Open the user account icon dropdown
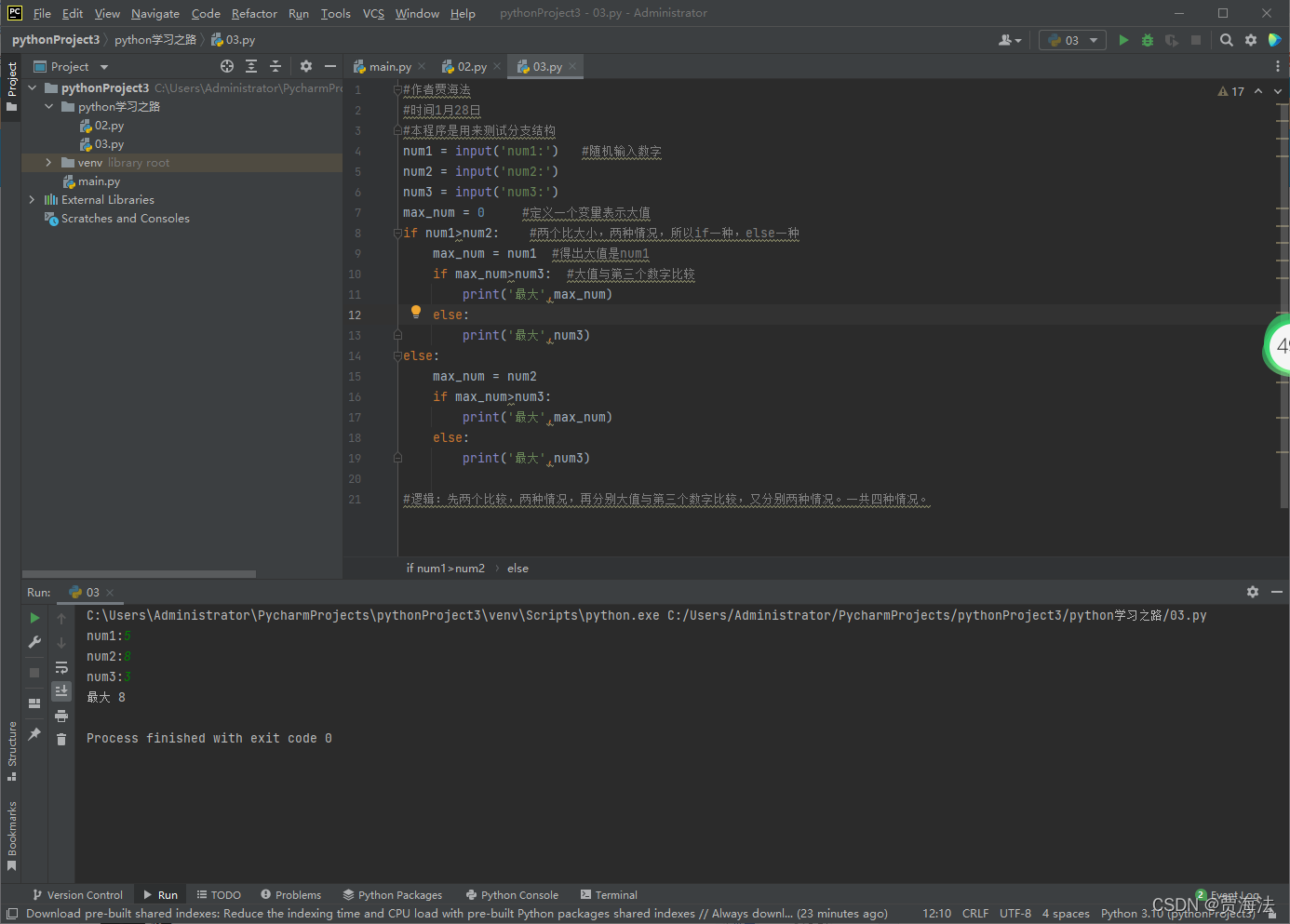Viewport: 1290px width, 924px height. point(1010,40)
